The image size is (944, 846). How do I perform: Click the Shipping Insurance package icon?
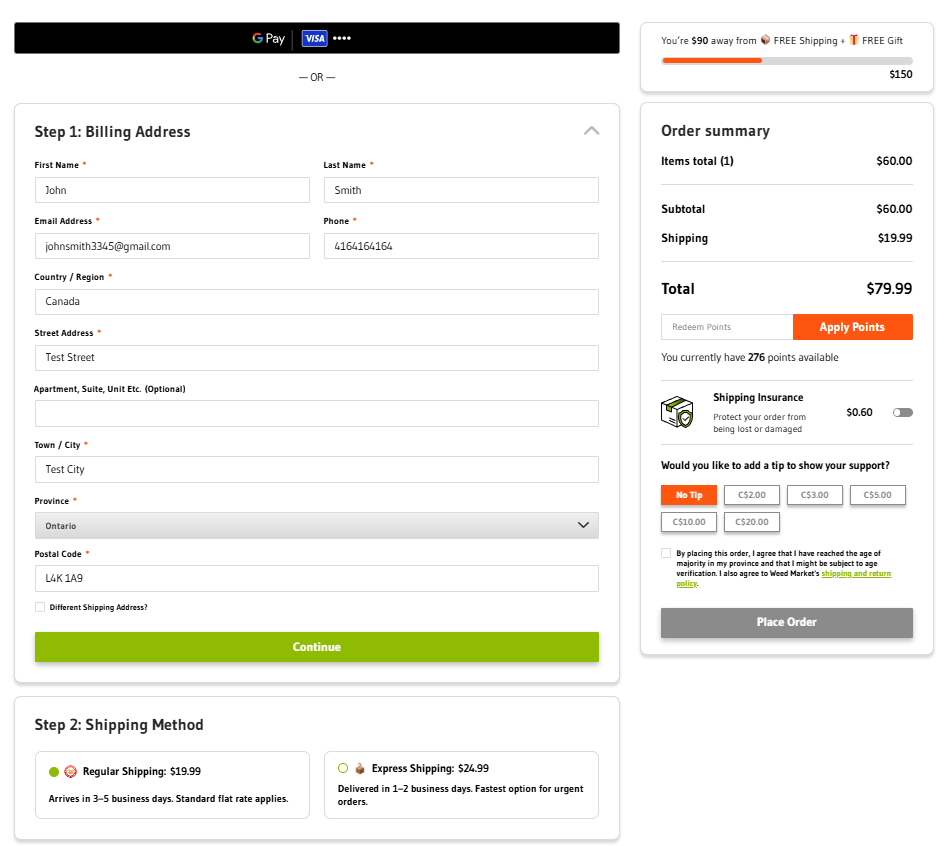pos(677,412)
